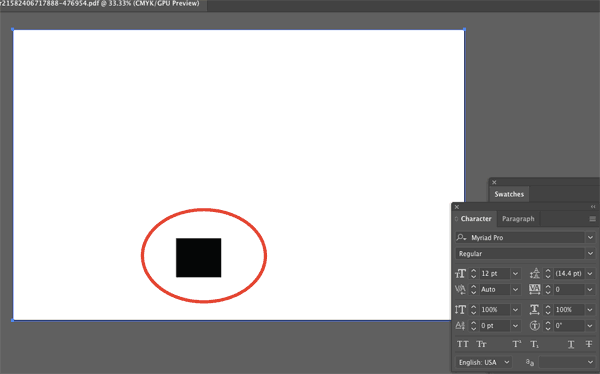Toggle Superscript formatting
600x374 pixels.
pyautogui.click(x=517, y=344)
